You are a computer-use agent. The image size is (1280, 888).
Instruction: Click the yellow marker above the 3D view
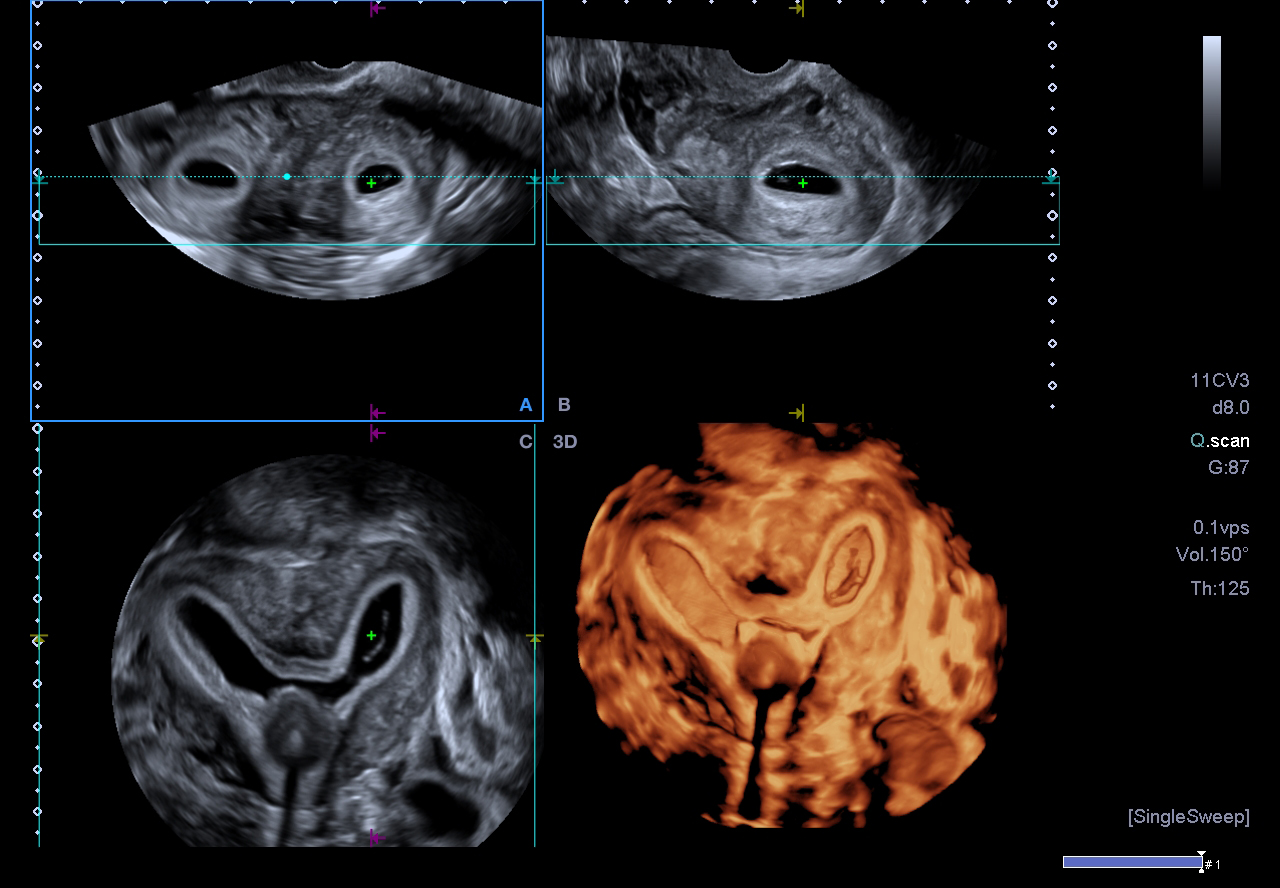[796, 413]
